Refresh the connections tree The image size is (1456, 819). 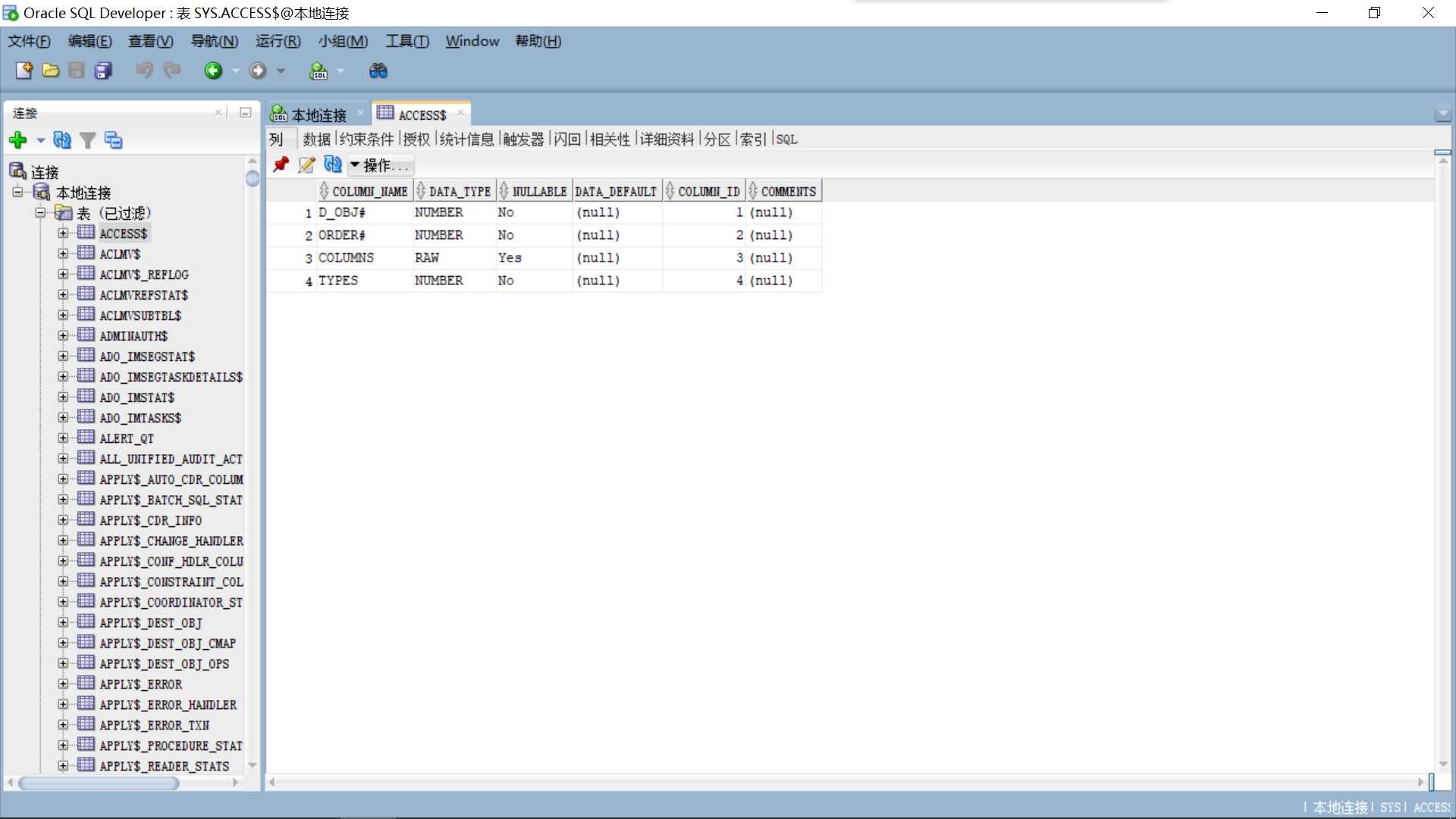click(62, 140)
